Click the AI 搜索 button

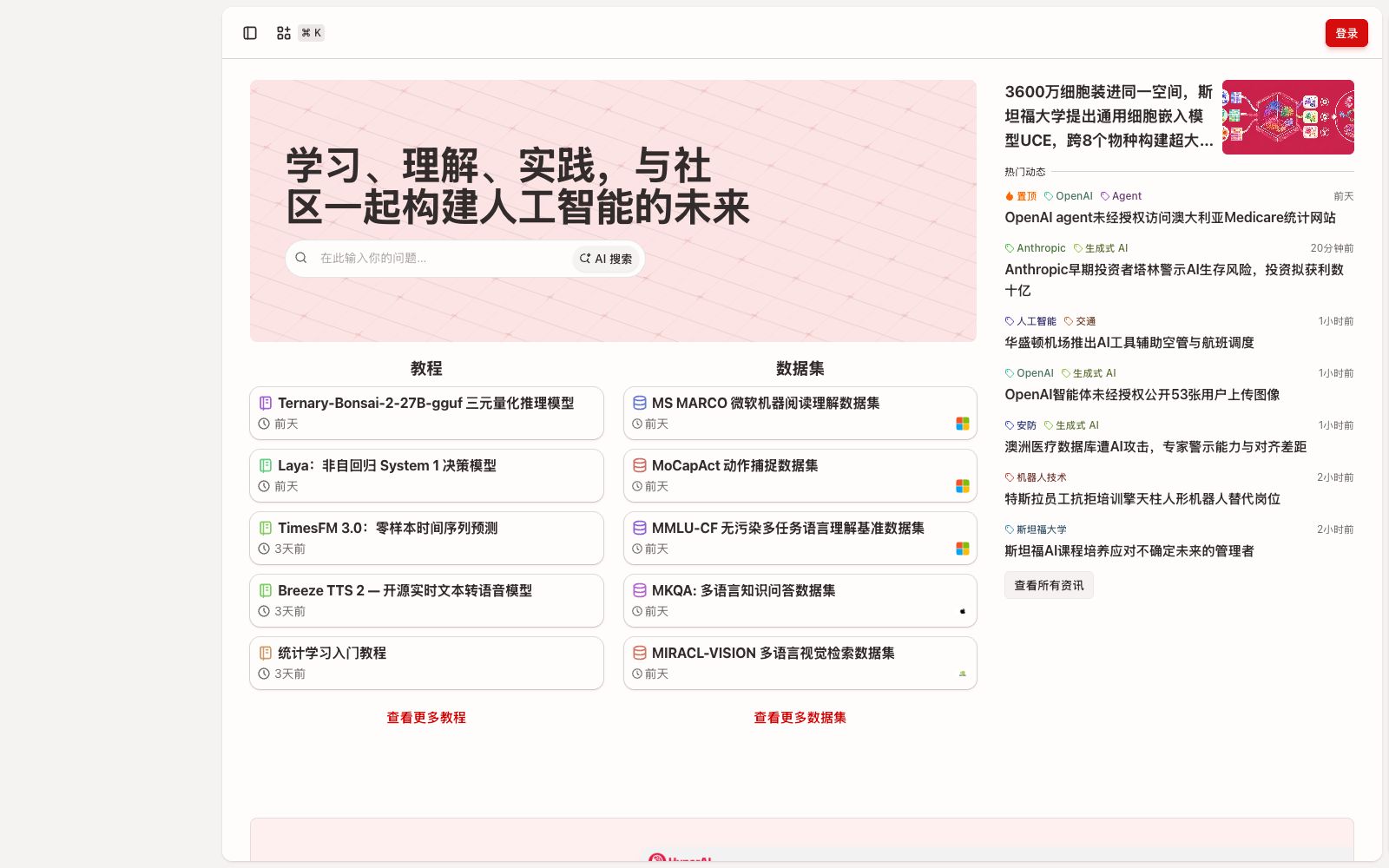606,259
